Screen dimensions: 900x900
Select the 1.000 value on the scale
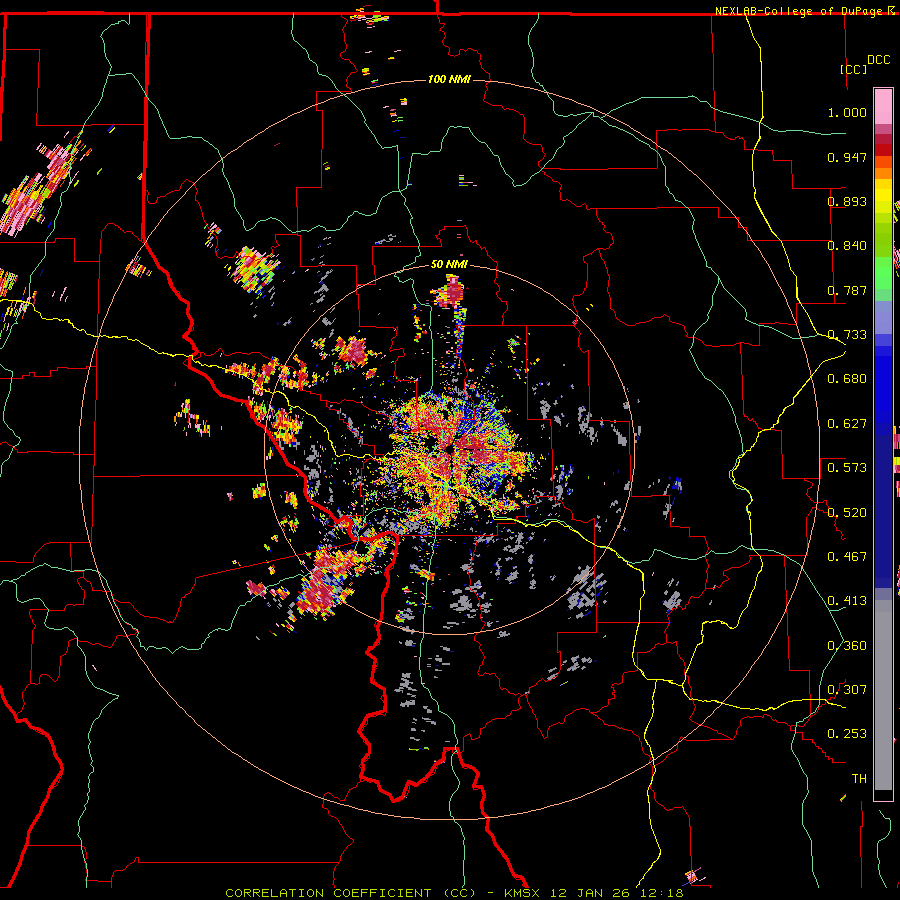[x=847, y=112]
